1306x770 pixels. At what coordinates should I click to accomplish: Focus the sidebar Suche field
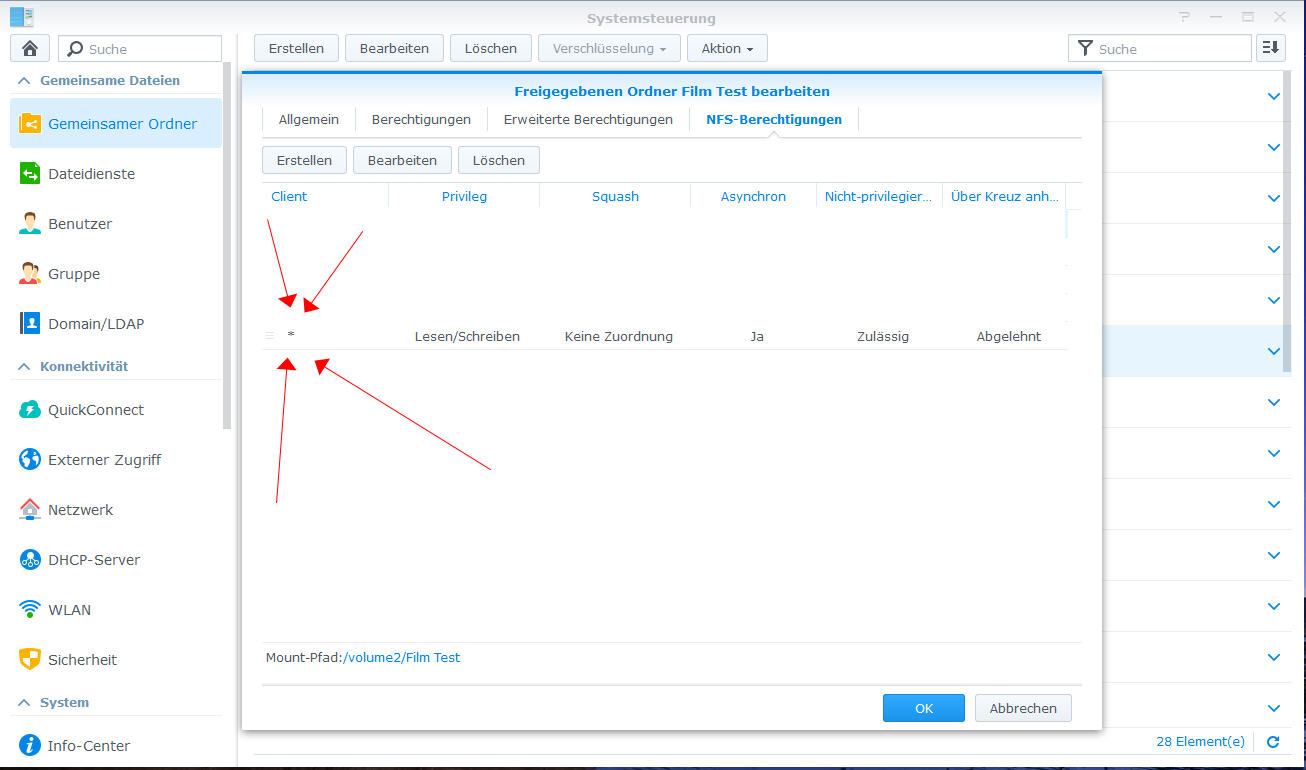coord(140,48)
